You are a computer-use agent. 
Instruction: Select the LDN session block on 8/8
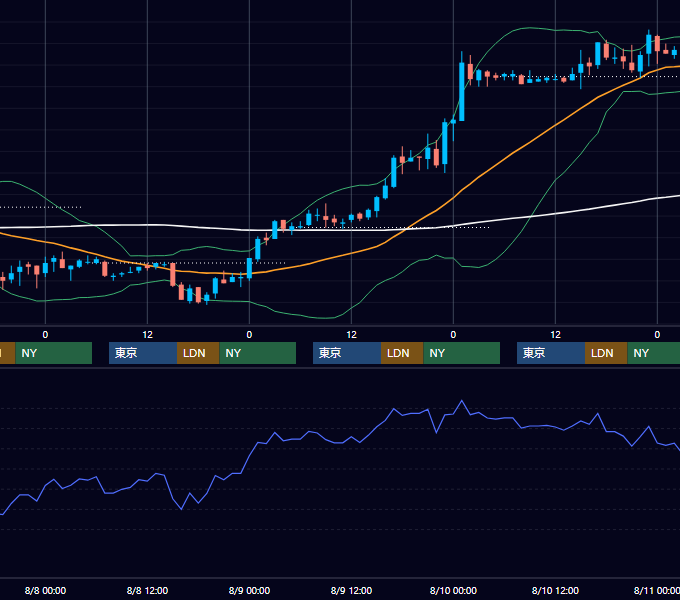pos(198,353)
